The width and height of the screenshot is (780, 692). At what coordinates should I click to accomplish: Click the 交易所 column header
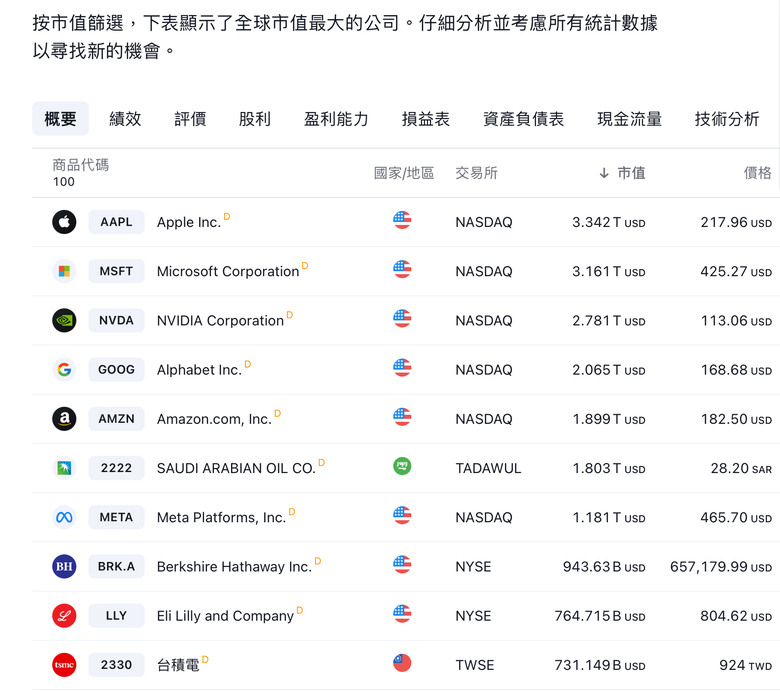[x=477, y=173]
